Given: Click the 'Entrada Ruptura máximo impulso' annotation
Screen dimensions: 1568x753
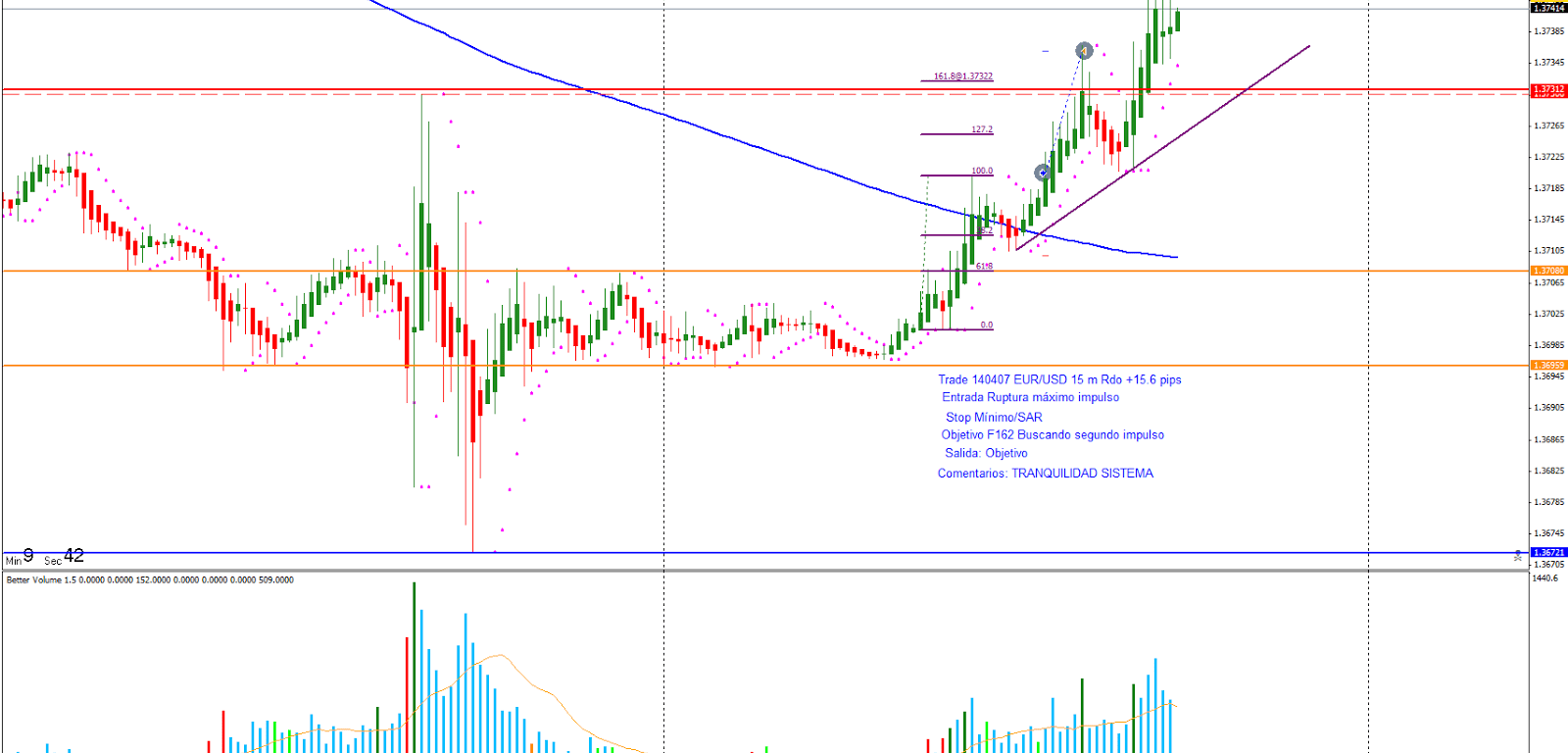Looking at the screenshot, I should click(x=1030, y=397).
